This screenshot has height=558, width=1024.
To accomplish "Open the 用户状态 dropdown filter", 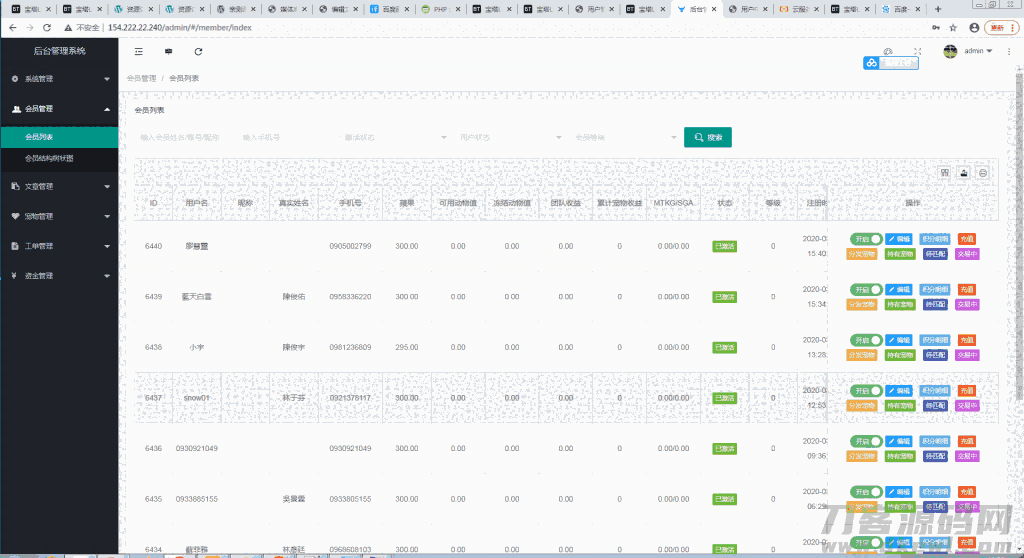I will tap(510, 137).
